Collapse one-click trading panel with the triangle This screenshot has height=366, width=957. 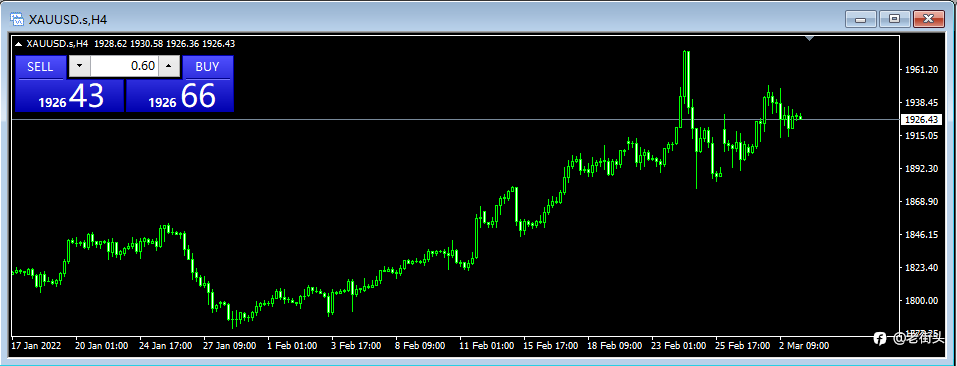coord(18,44)
